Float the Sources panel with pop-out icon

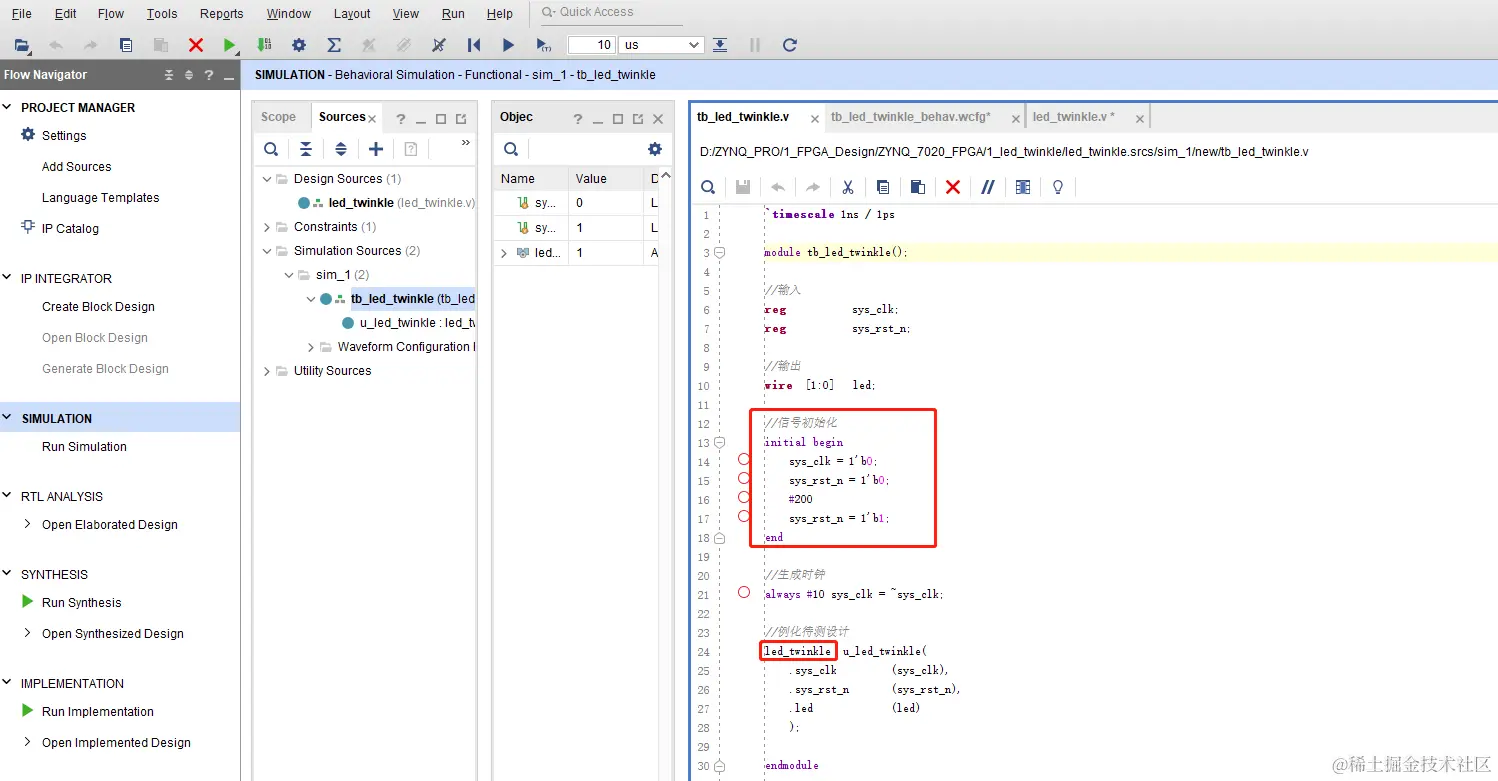pyautogui.click(x=461, y=119)
